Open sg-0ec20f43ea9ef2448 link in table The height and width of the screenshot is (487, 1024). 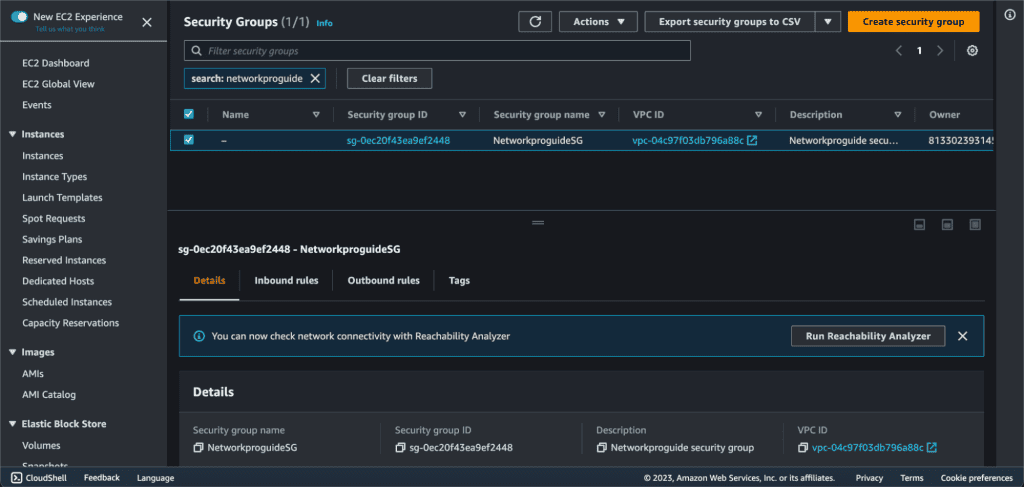tap(398, 140)
